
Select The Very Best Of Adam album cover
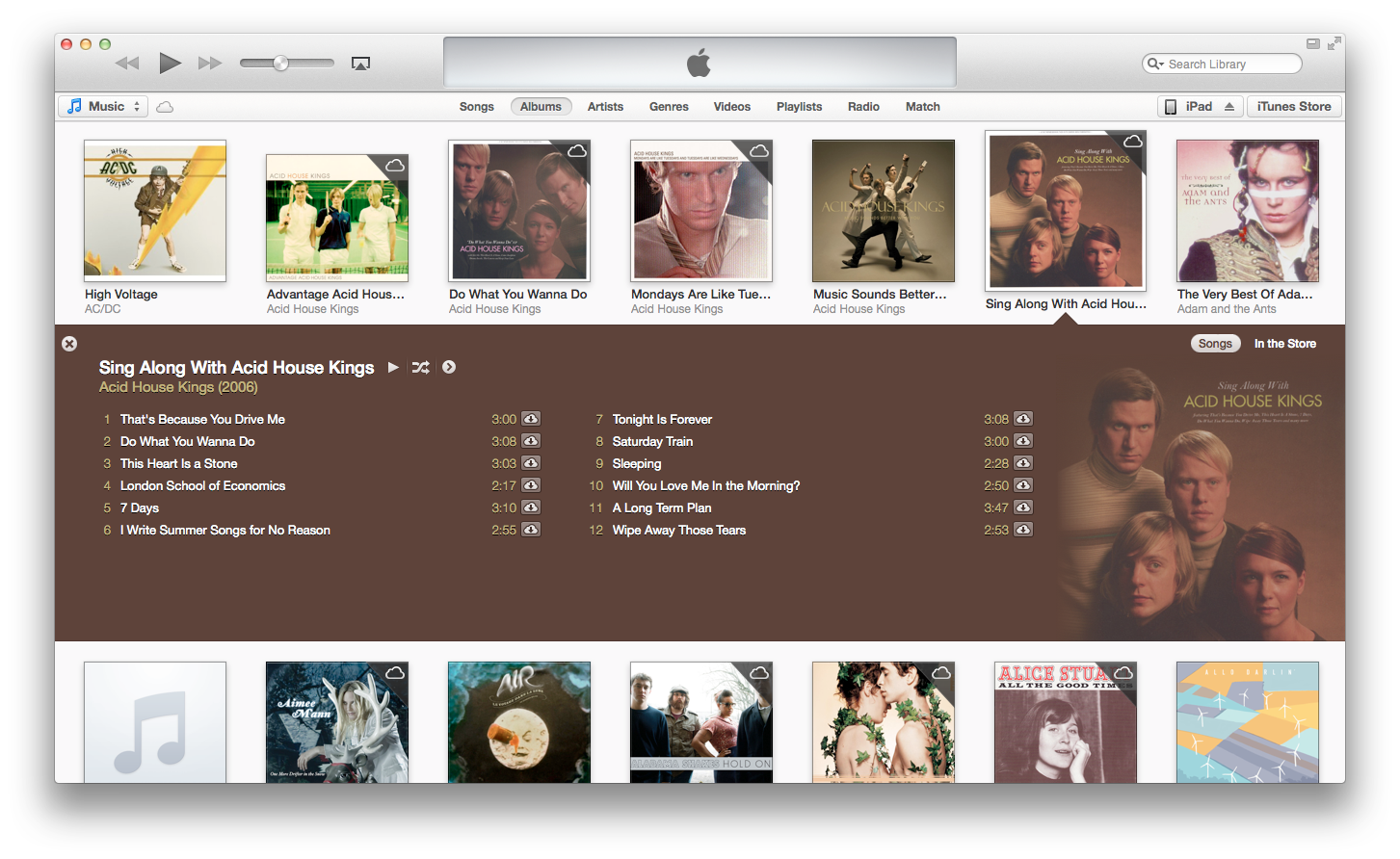[x=1248, y=211]
